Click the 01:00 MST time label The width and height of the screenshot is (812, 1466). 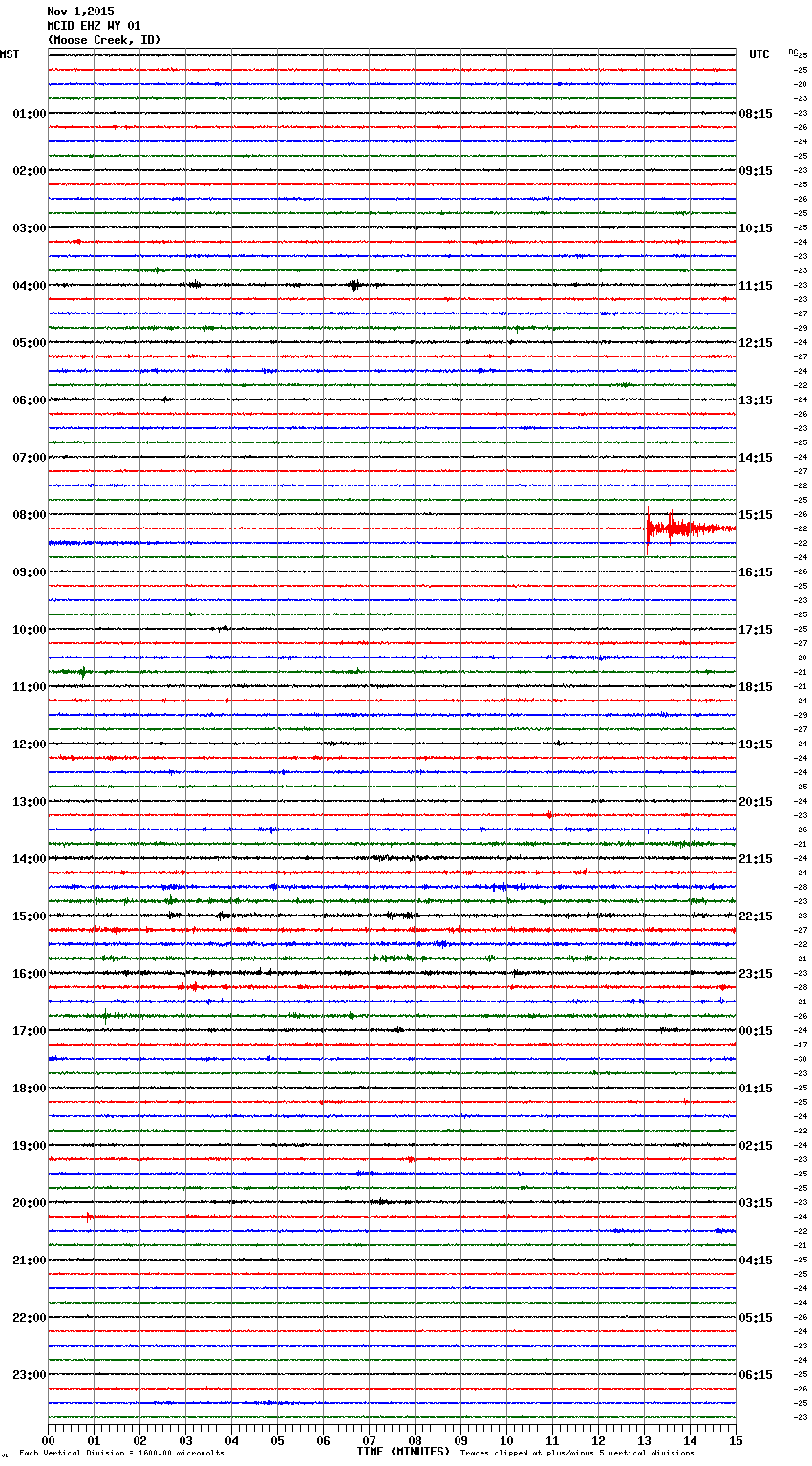pos(30,114)
